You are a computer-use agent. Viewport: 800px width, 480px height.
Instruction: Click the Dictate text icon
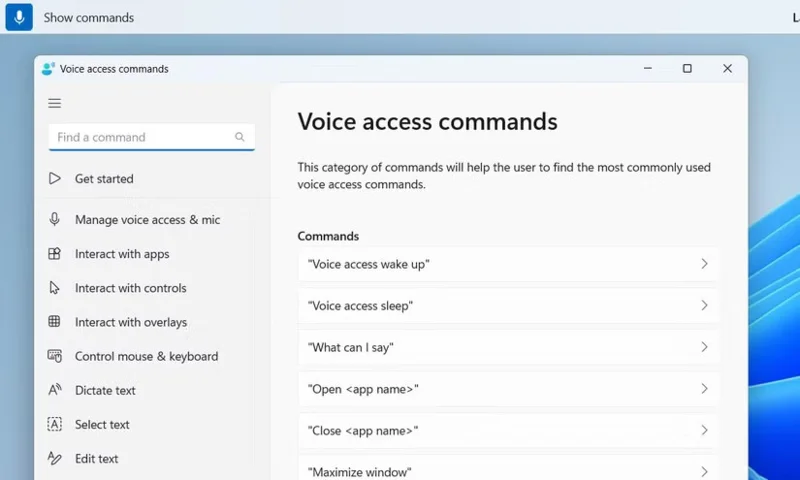(x=55, y=390)
